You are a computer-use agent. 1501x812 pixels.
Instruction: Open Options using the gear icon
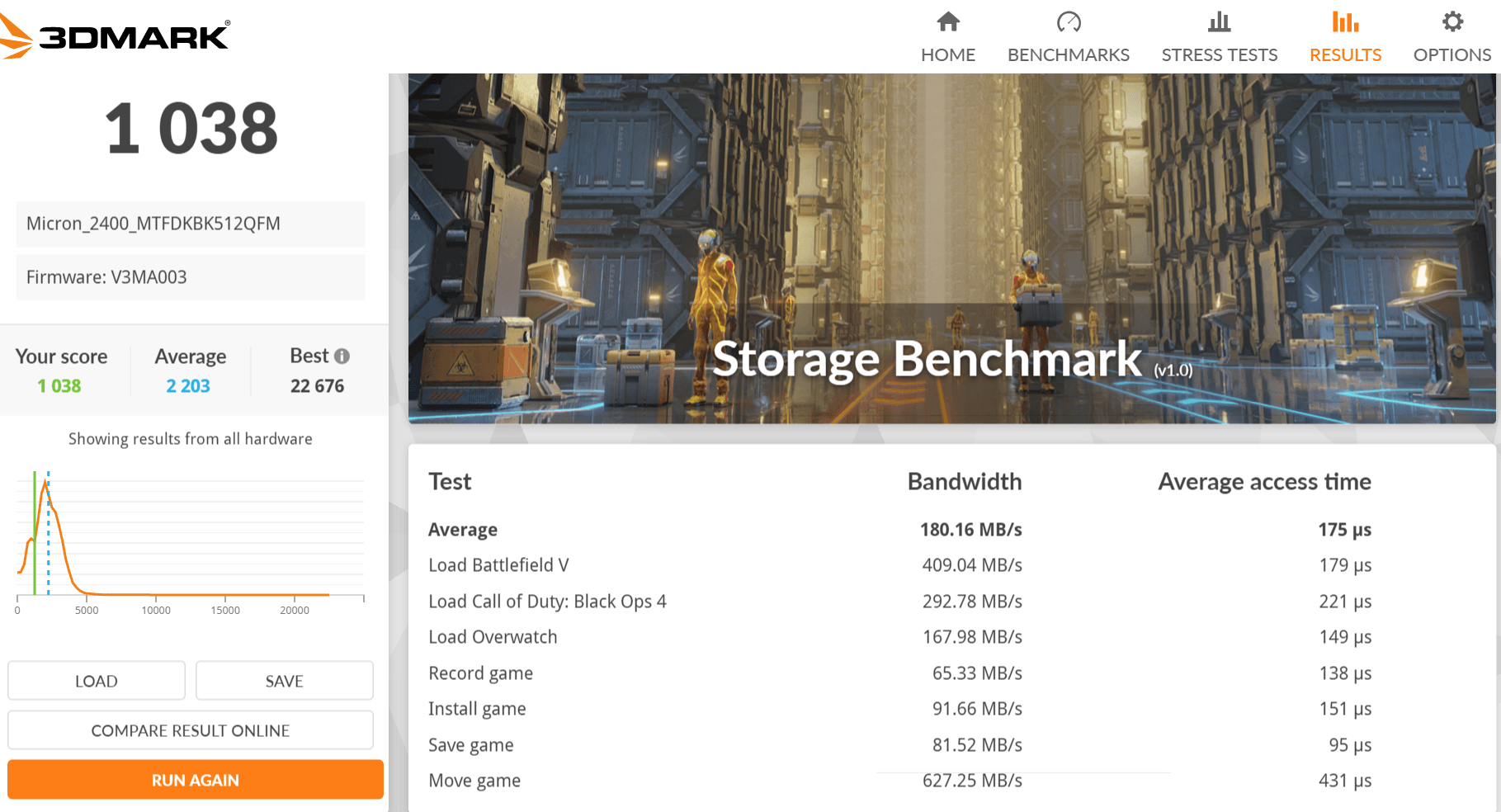coord(1452,21)
